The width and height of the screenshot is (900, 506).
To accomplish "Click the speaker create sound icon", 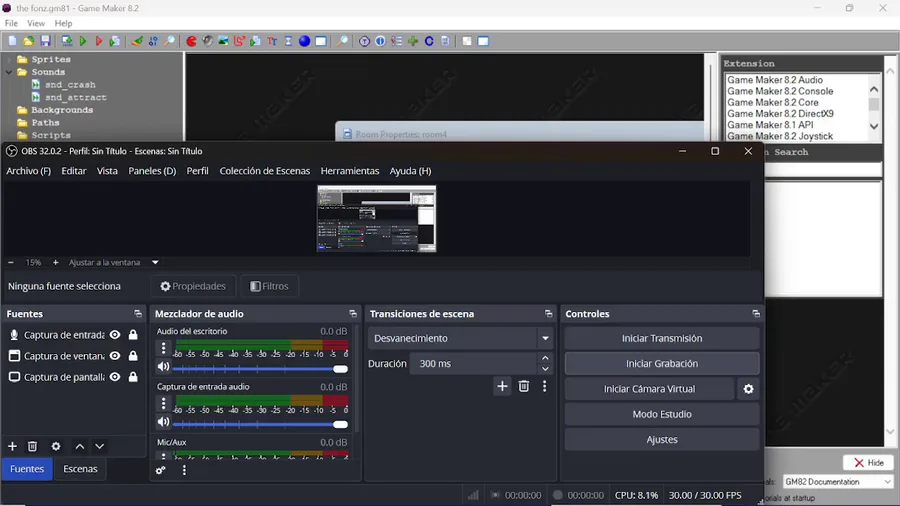I will pos(208,41).
